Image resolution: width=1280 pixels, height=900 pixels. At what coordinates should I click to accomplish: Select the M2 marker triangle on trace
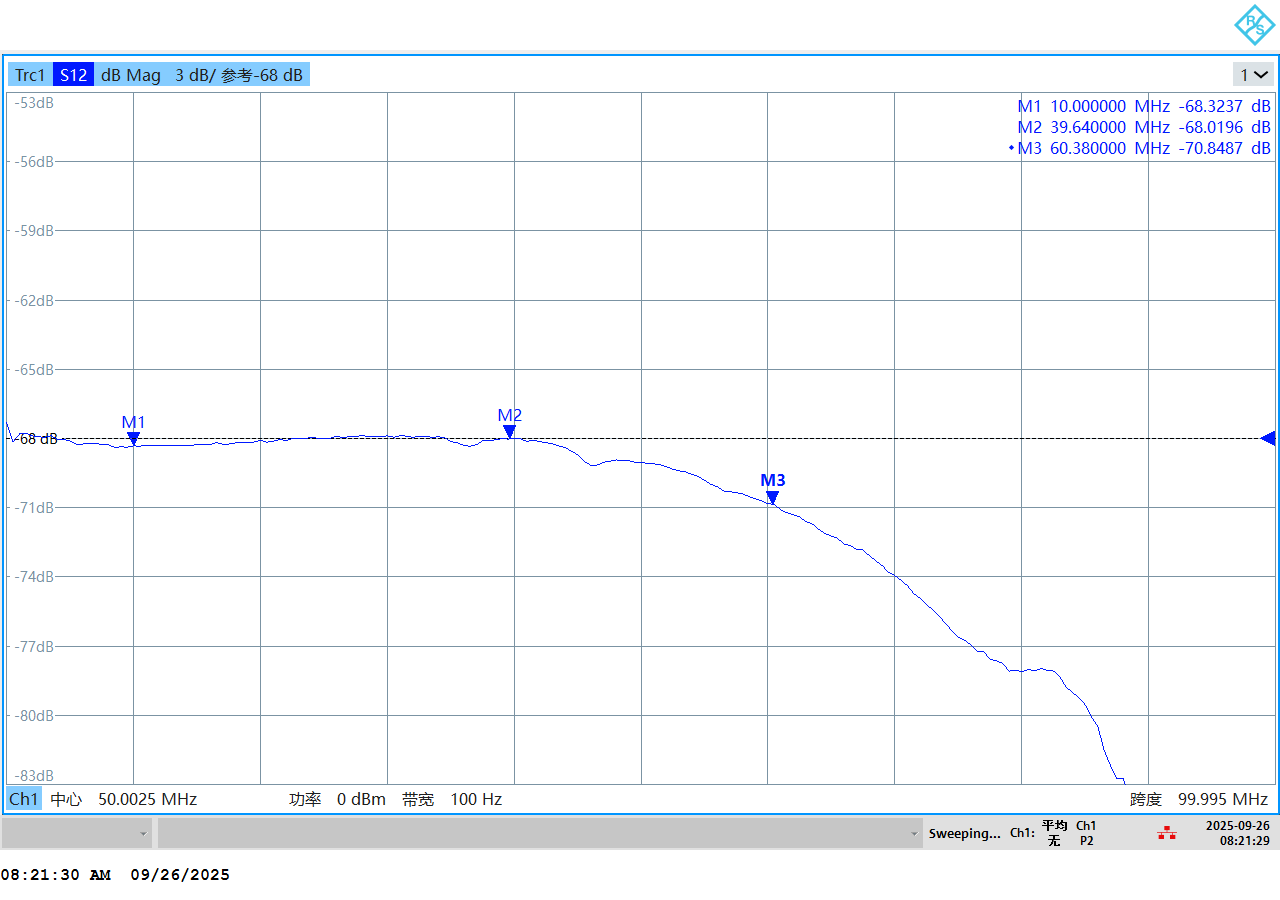pos(509,431)
